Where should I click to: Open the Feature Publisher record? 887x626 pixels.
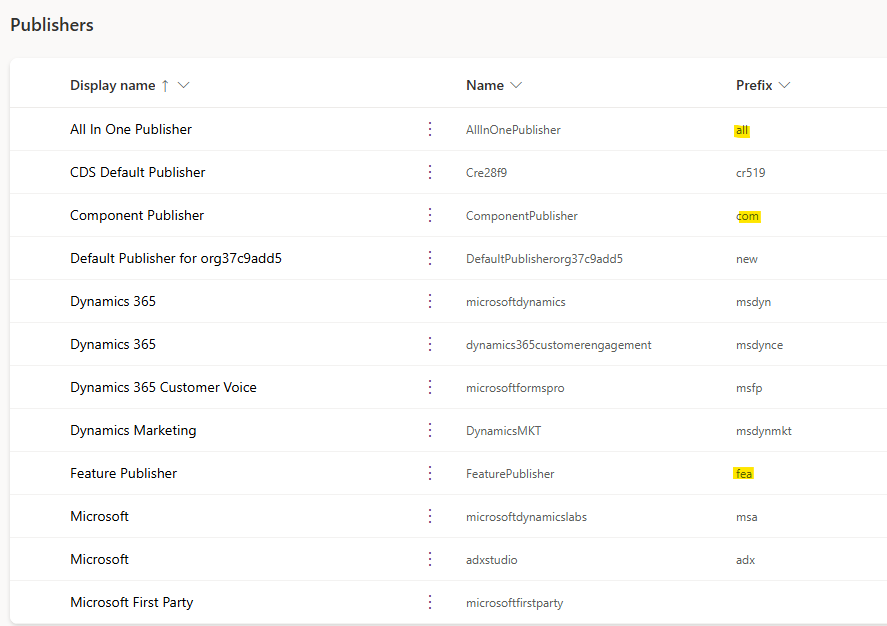123,473
